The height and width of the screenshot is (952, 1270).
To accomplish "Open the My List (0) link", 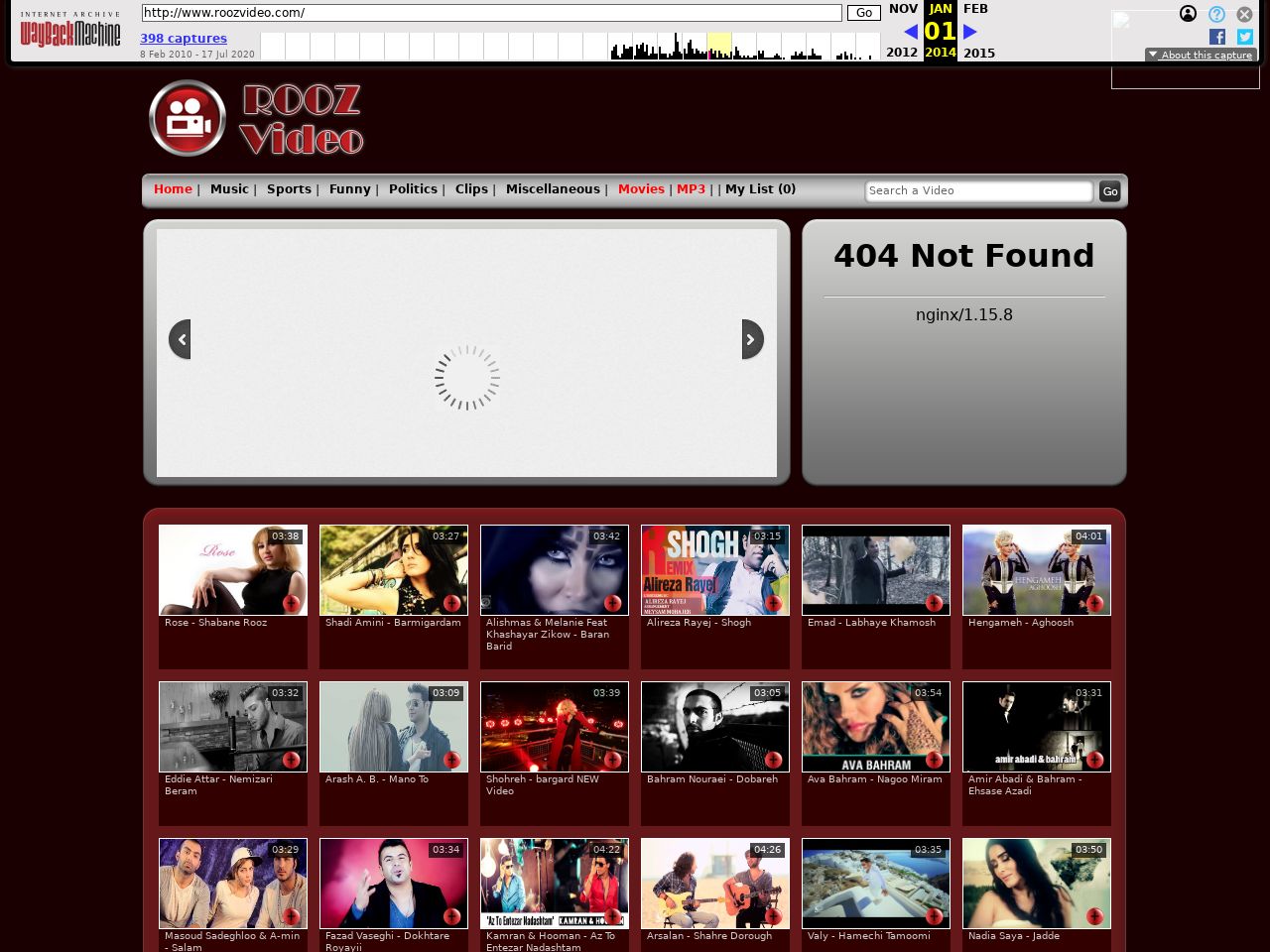I will click(x=760, y=189).
